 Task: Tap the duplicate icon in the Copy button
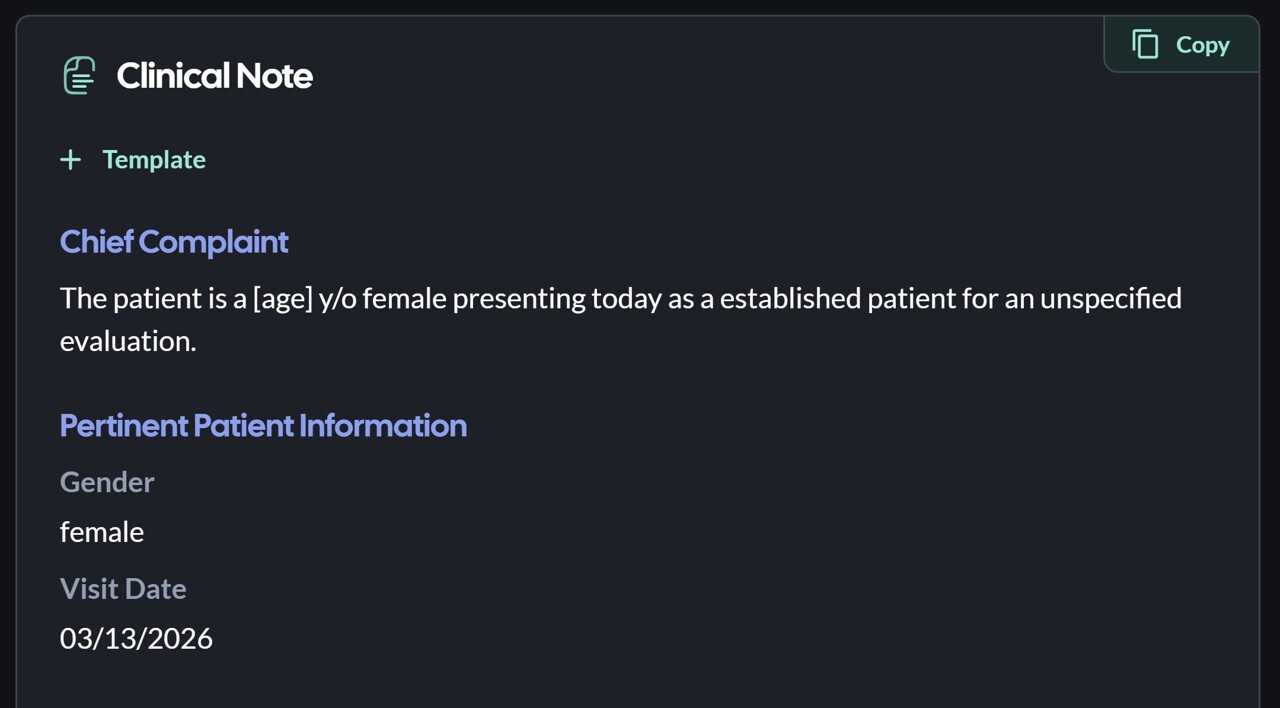[1145, 44]
